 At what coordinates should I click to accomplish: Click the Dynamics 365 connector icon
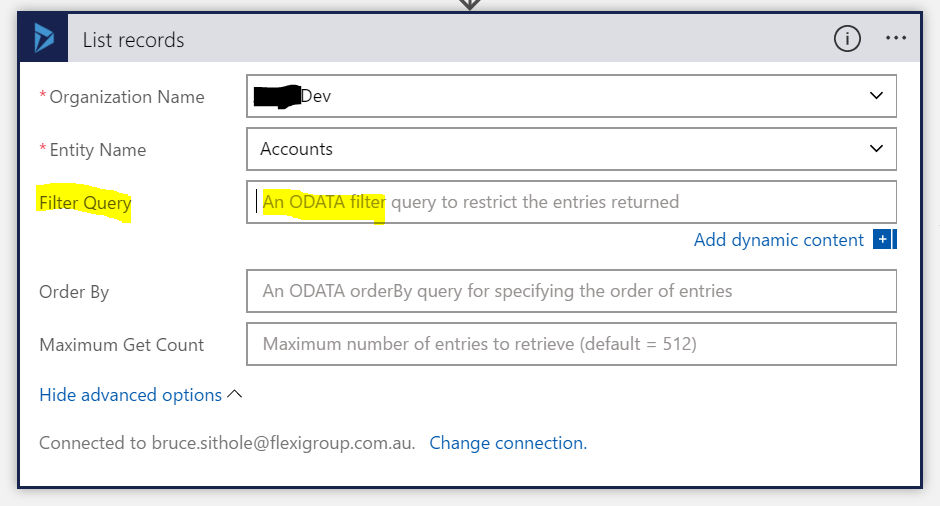click(x=44, y=40)
